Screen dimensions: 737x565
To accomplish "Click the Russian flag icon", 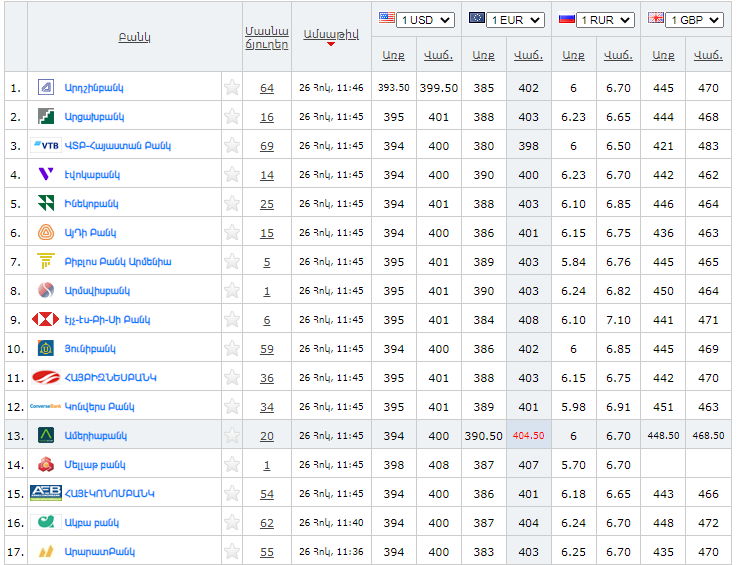I will [x=567, y=19].
